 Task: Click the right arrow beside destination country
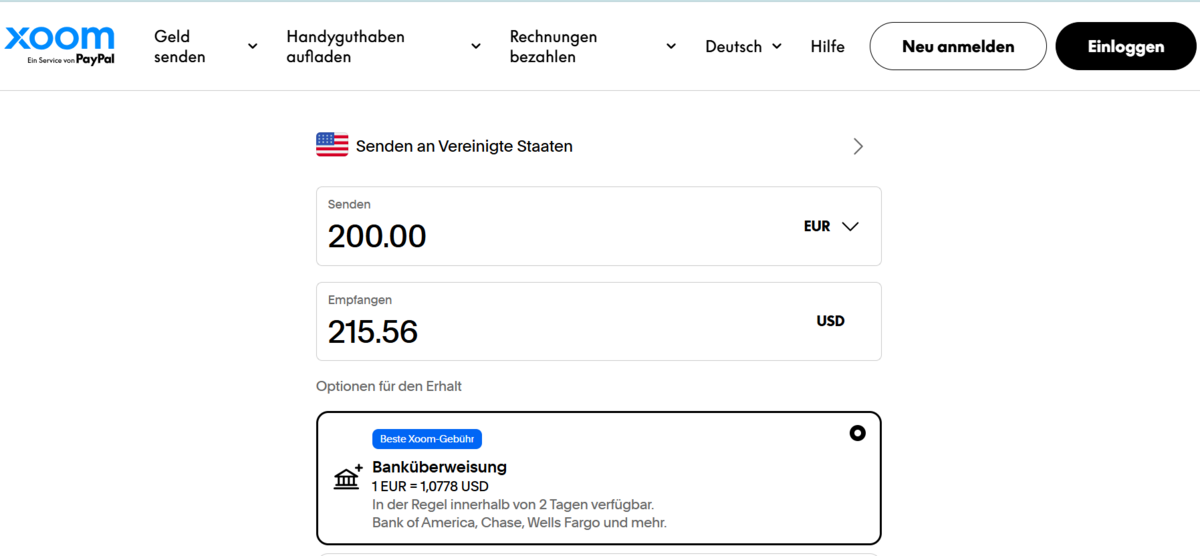[857, 146]
